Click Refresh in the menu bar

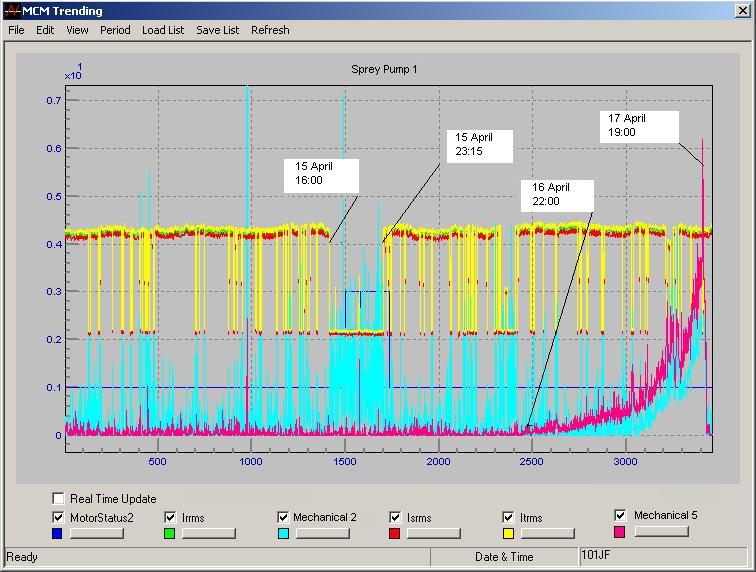tap(270, 30)
